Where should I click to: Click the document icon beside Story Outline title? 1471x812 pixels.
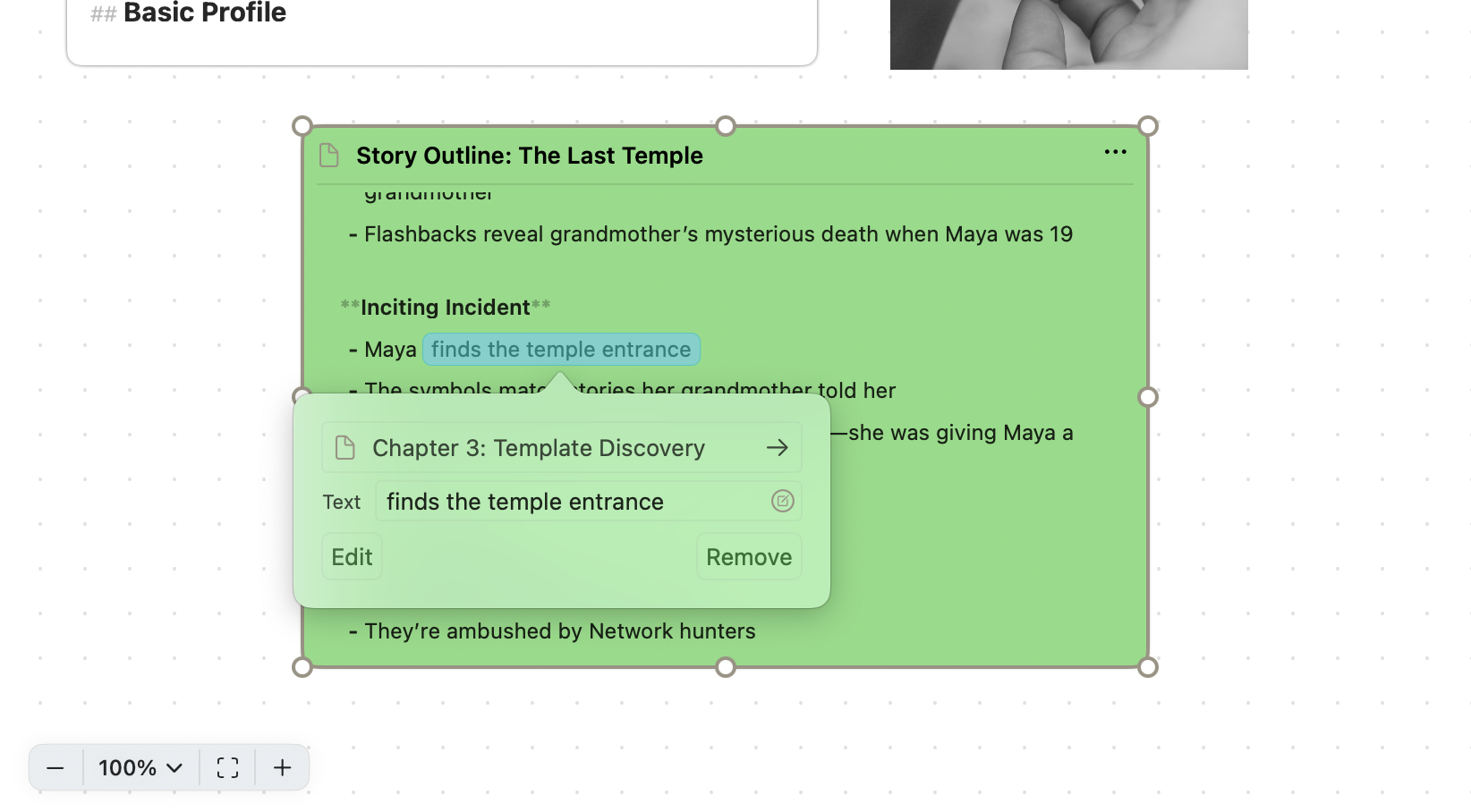point(329,156)
